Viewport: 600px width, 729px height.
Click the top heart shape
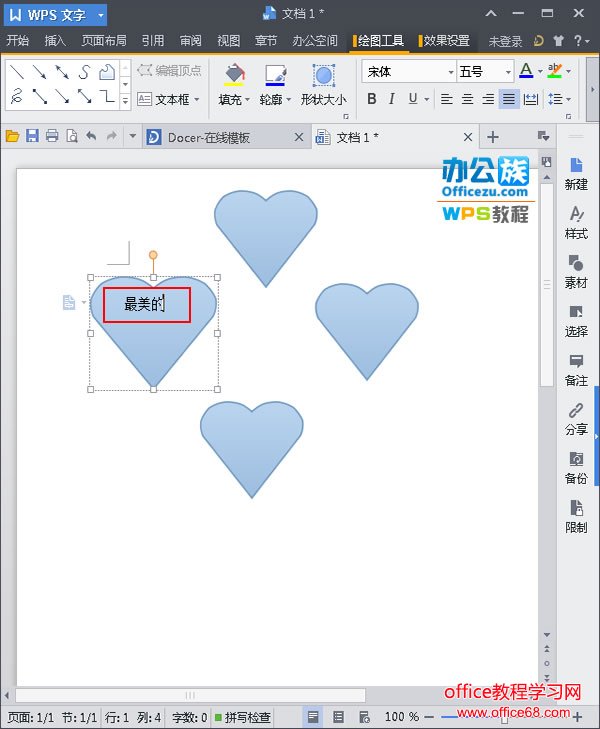[266, 238]
